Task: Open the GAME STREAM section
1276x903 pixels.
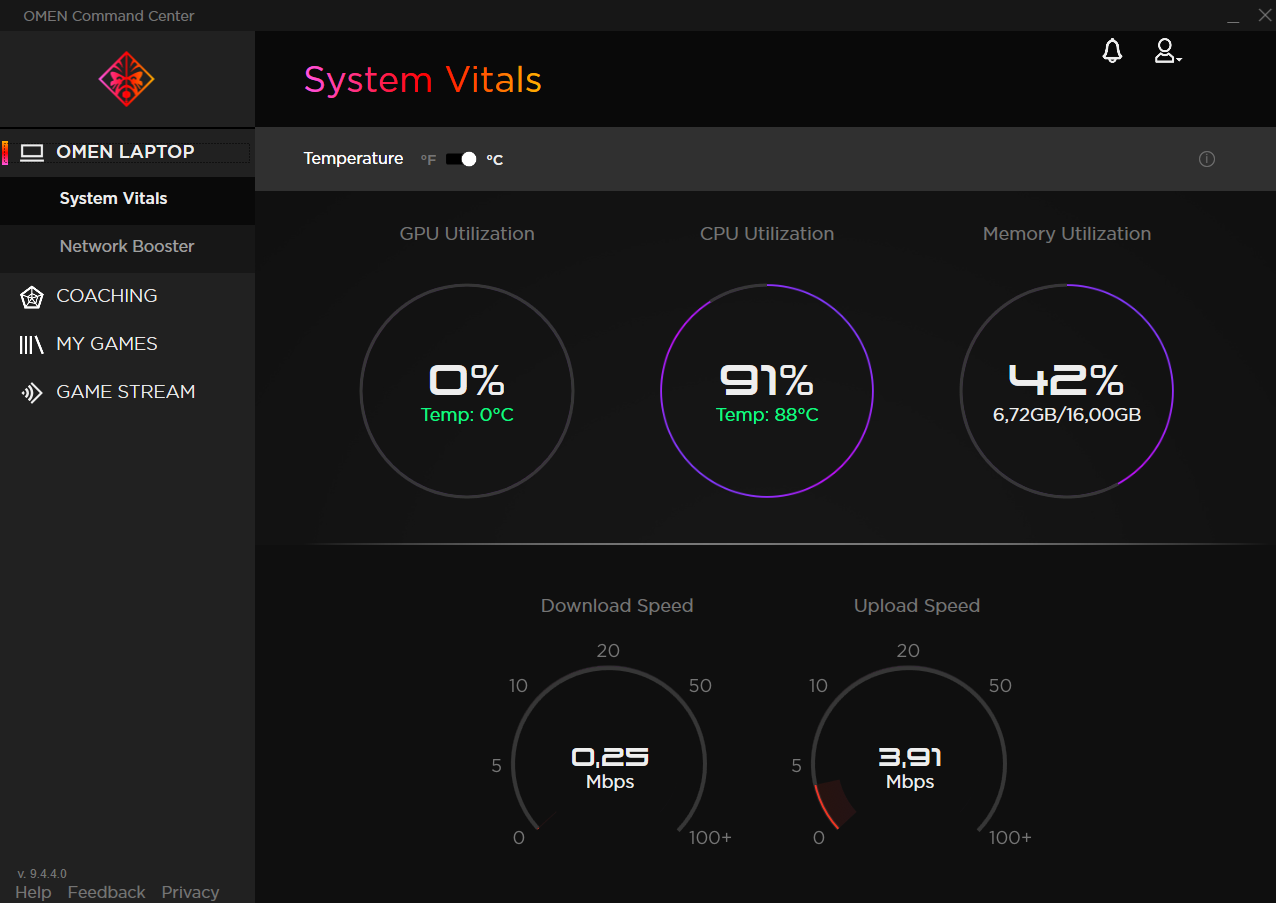Action: click(x=127, y=392)
